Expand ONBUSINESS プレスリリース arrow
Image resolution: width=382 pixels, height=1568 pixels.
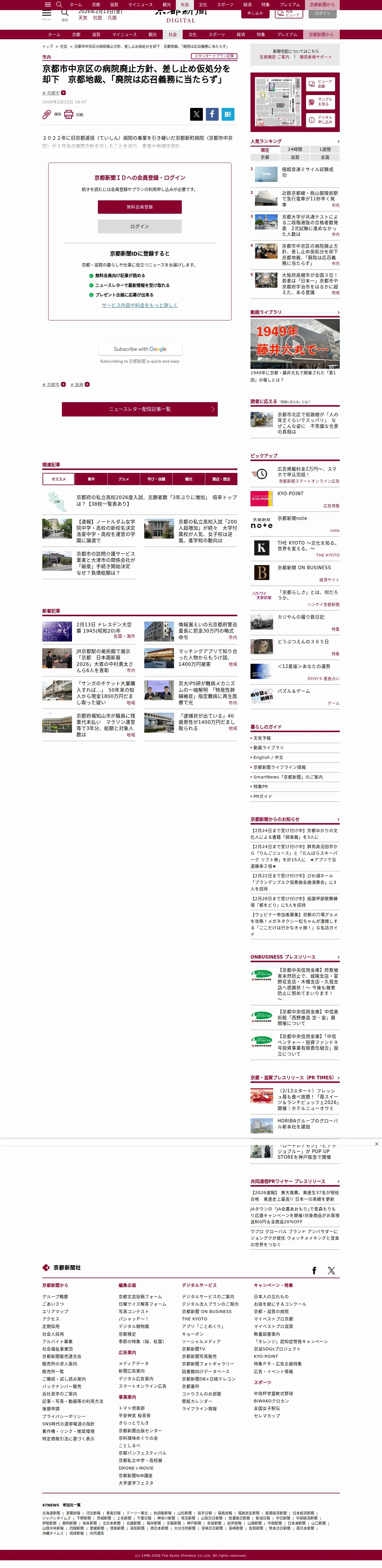tap(338, 957)
